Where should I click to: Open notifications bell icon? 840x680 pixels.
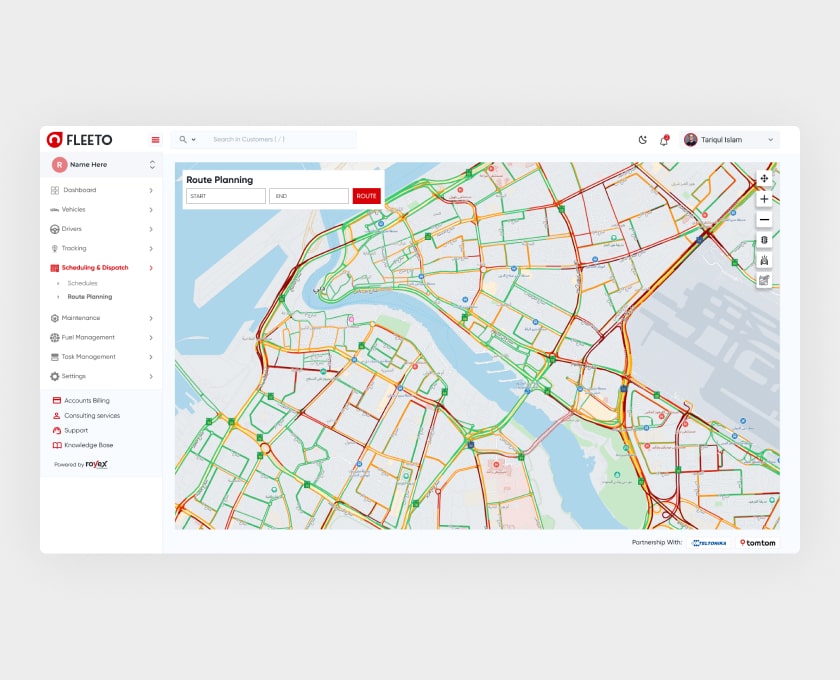(663, 140)
